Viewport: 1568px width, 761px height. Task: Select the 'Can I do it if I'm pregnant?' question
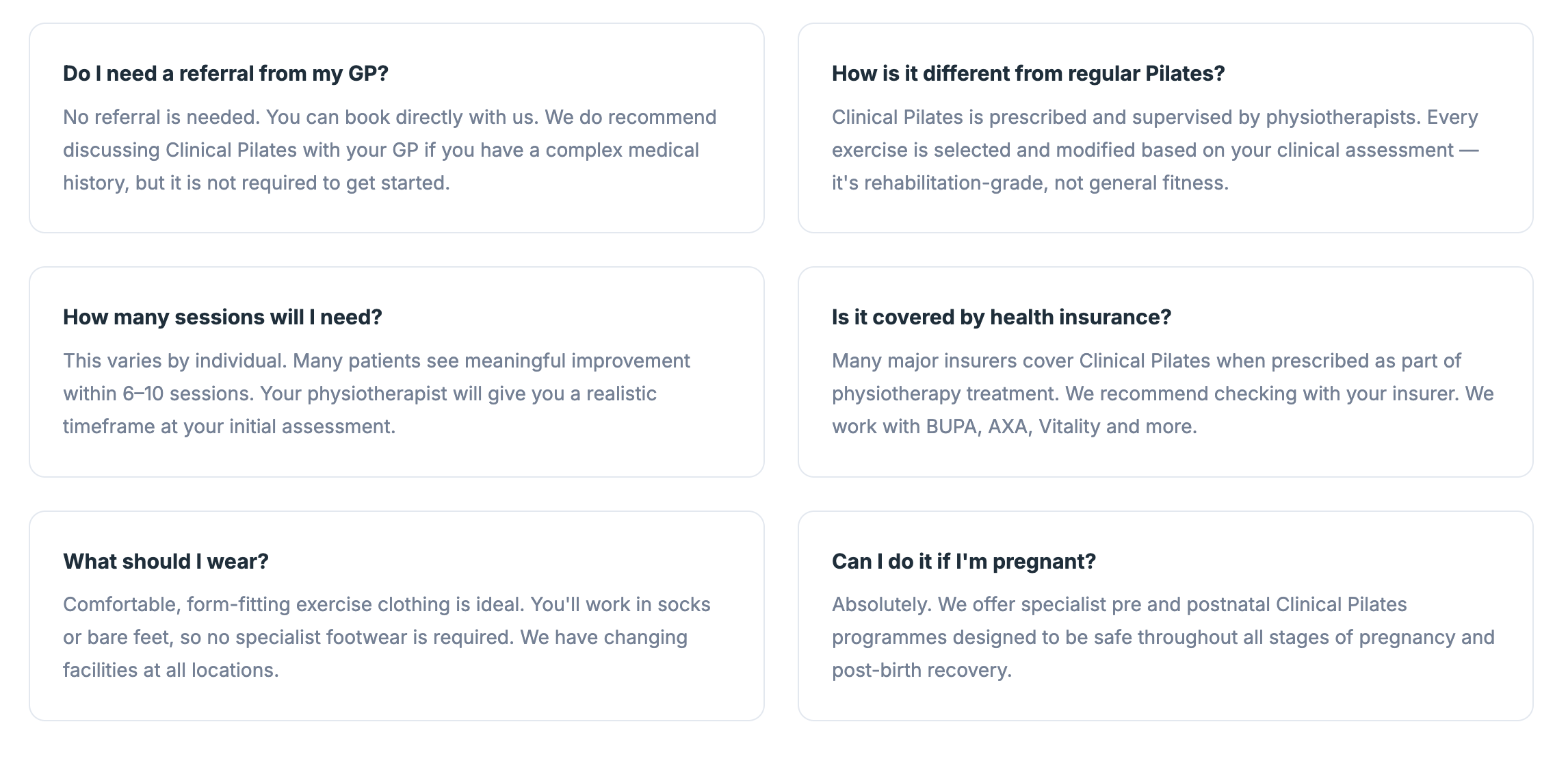coord(963,561)
